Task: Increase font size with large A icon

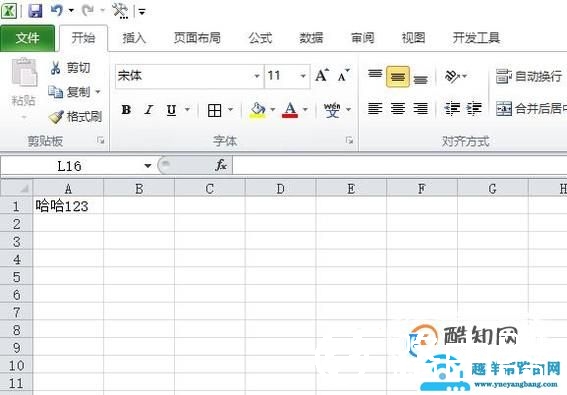Action: (x=322, y=75)
